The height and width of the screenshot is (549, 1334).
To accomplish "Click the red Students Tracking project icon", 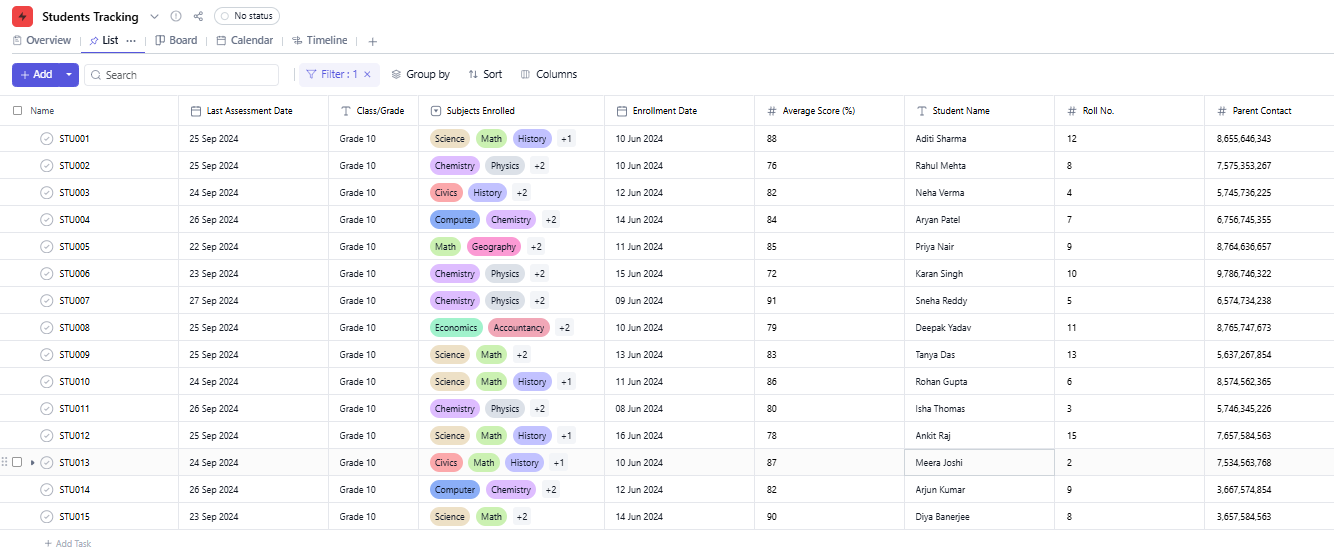I will pyautogui.click(x=22, y=17).
